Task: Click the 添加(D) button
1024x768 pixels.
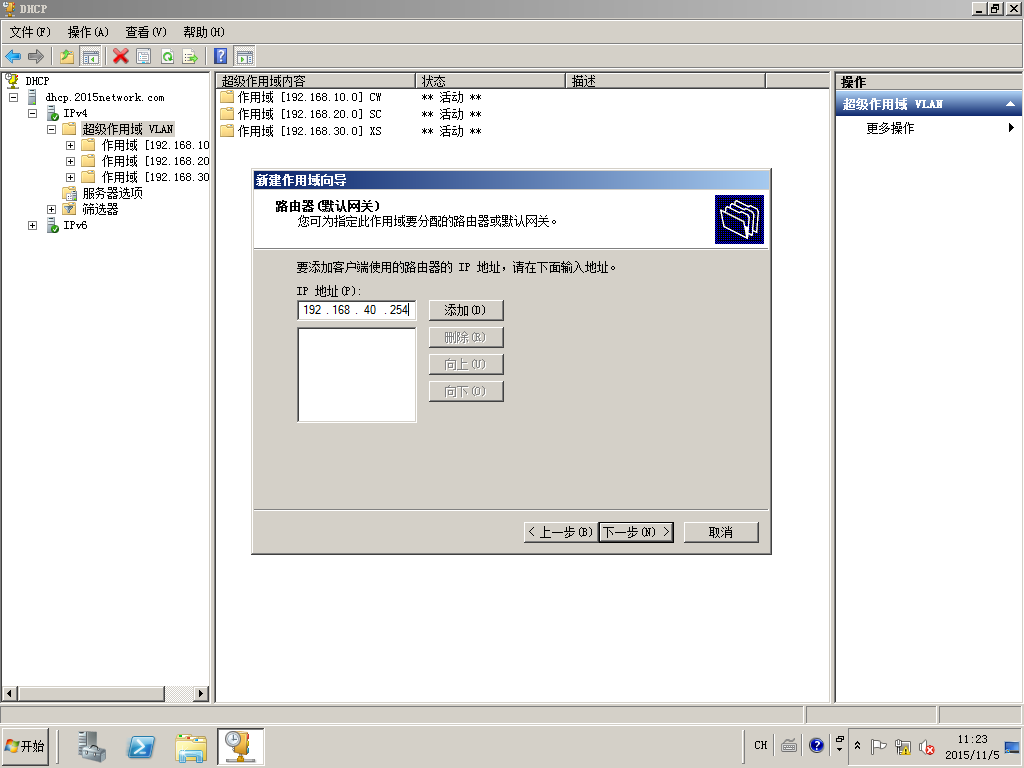Action: coord(466,310)
